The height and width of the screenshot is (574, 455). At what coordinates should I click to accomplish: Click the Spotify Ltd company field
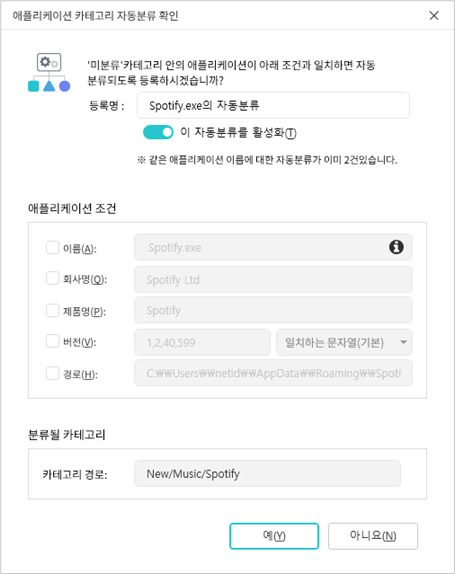[x=273, y=280]
